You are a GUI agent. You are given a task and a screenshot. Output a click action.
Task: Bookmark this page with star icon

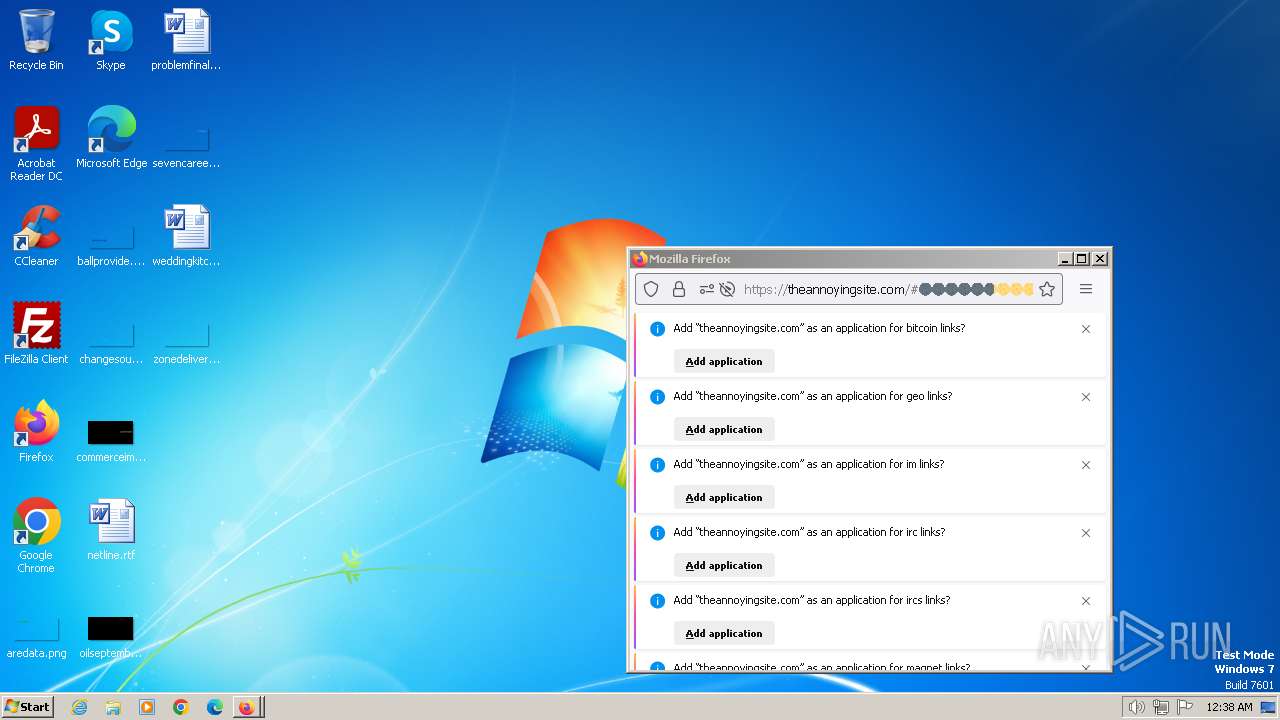(x=1047, y=289)
